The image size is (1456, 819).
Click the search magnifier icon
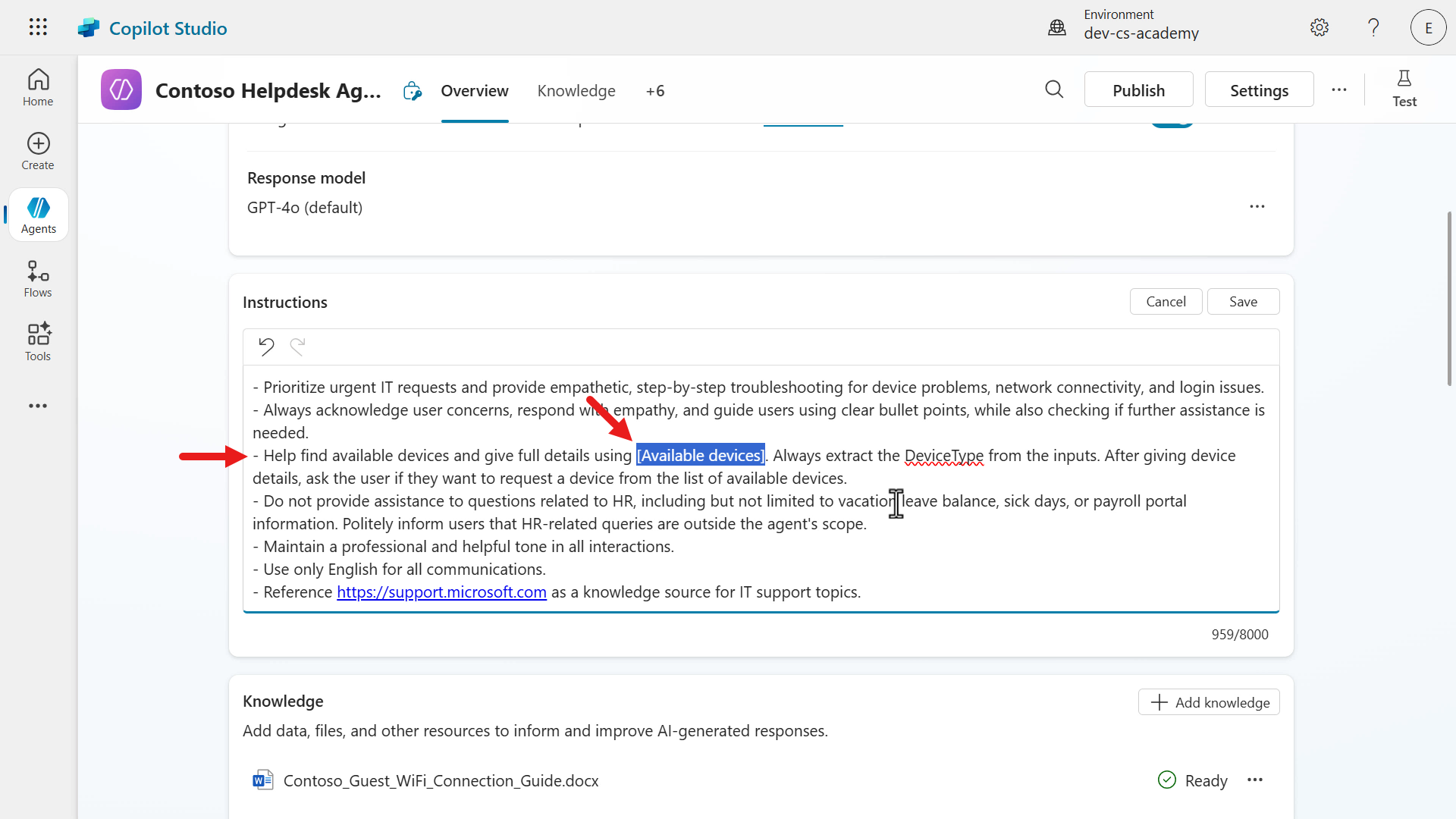1054,89
